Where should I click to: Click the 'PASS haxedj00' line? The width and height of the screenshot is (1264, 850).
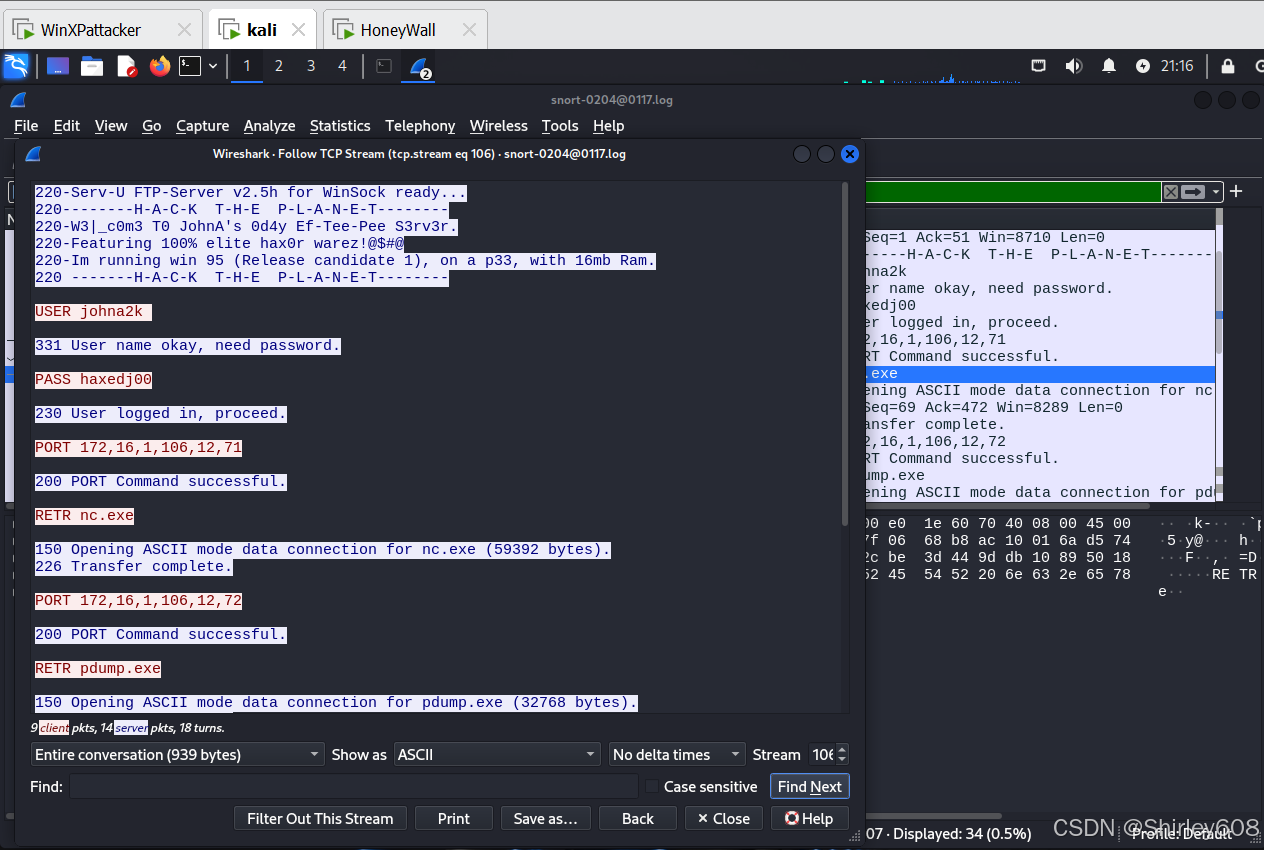[x=93, y=379]
